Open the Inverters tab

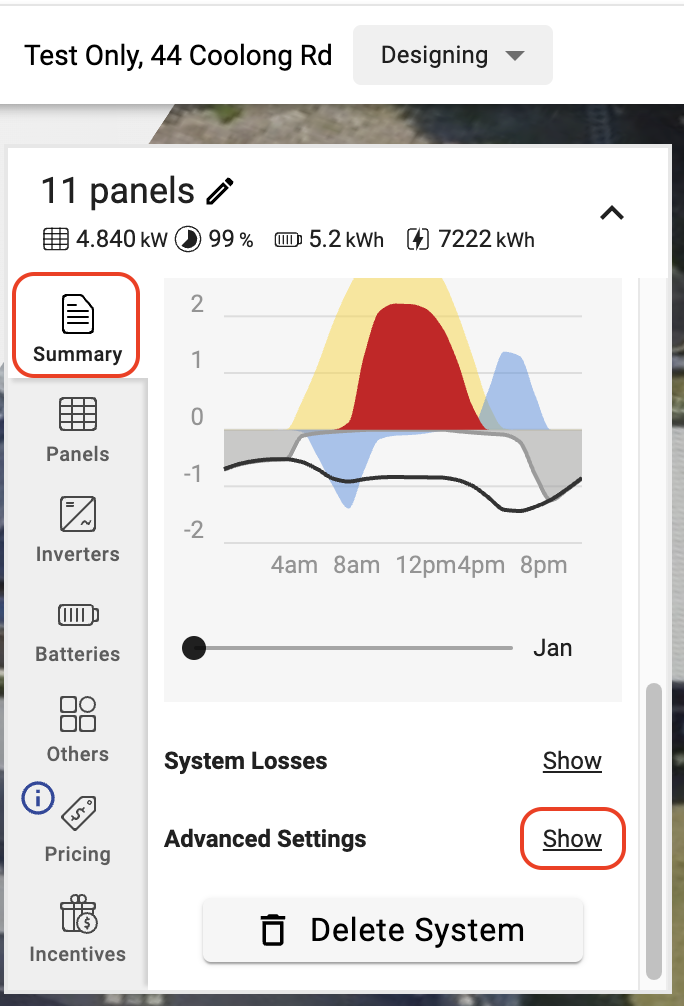click(78, 530)
